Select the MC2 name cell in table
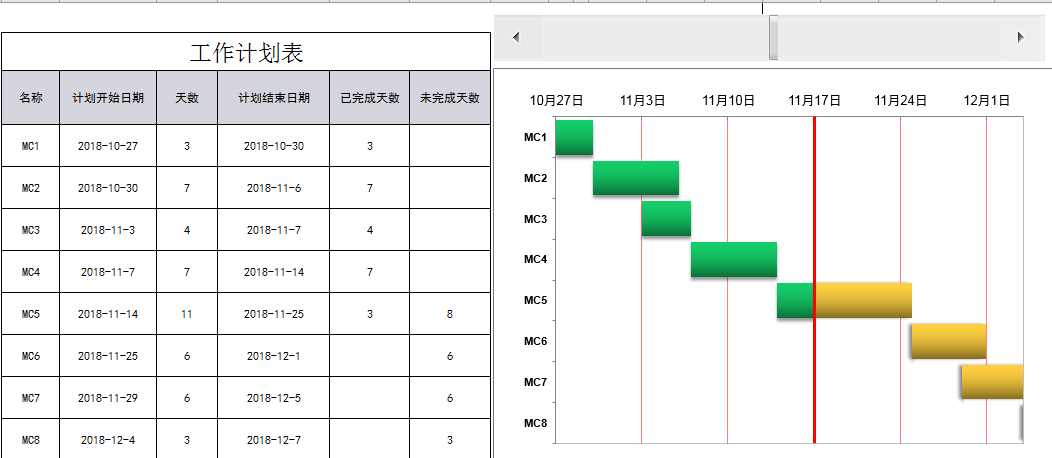 click(x=31, y=188)
